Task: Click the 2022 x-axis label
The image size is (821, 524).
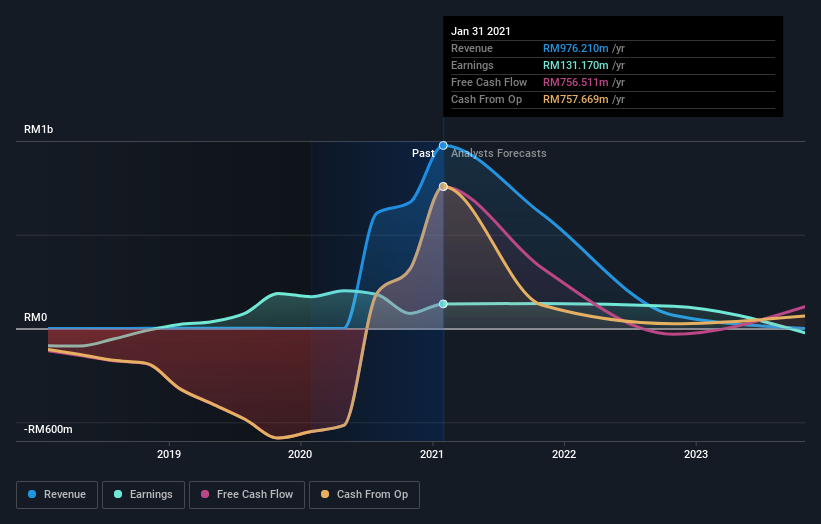Action: point(564,454)
